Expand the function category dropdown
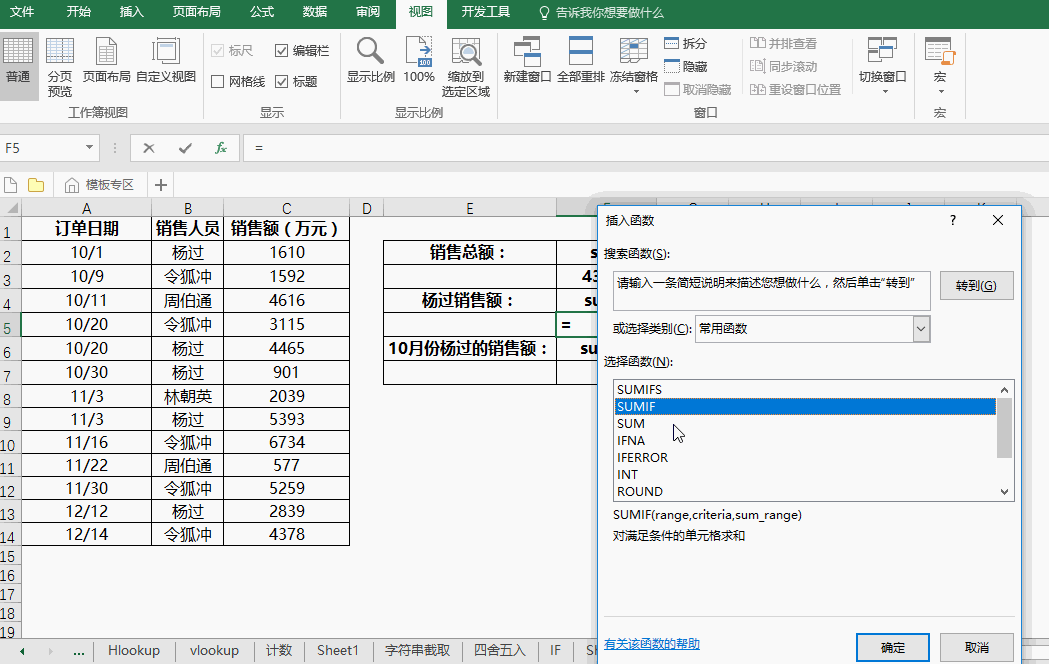This screenshot has width=1049, height=664. click(x=921, y=329)
